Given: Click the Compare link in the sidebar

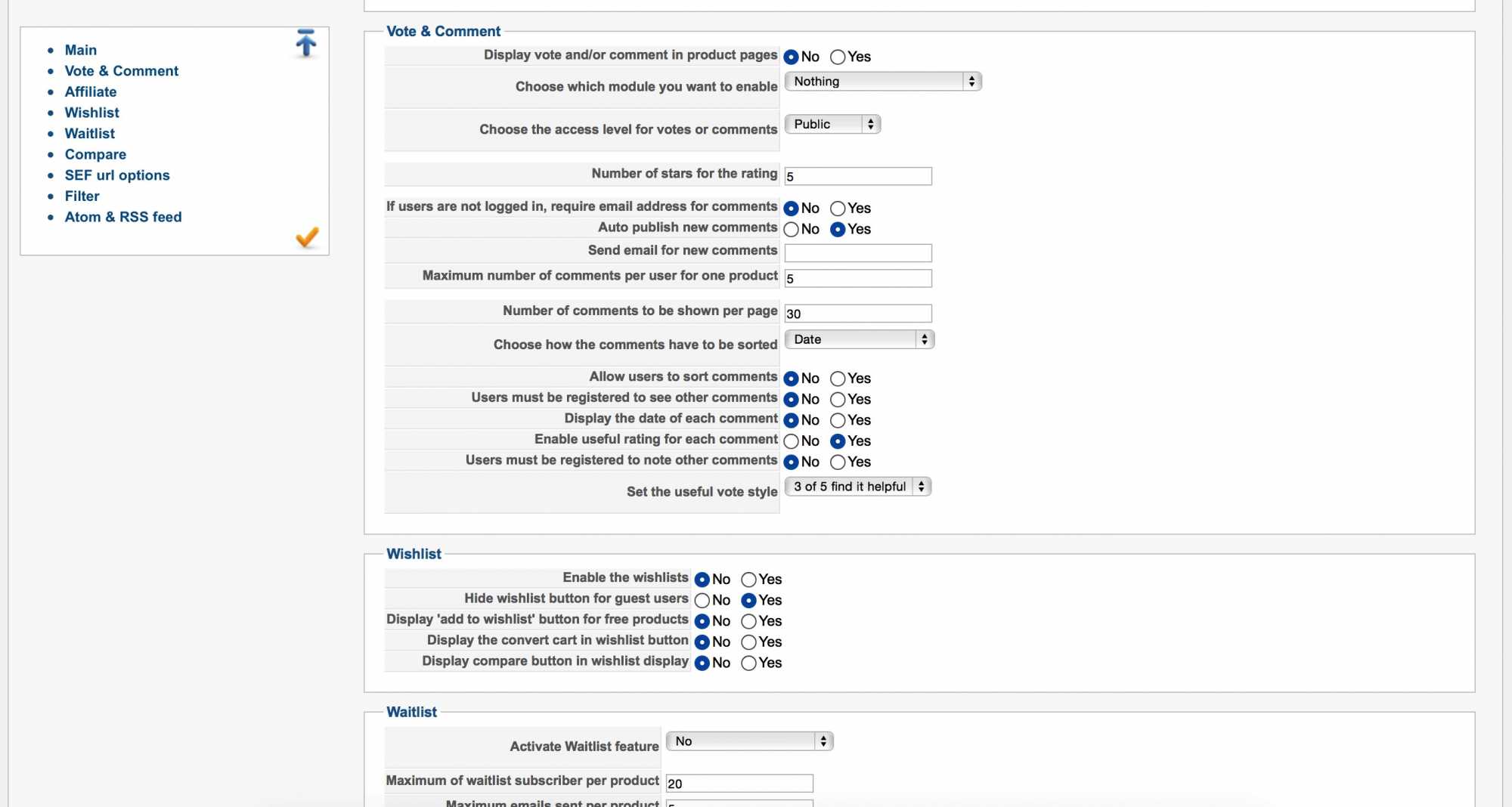Looking at the screenshot, I should click(x=95, y=154).
